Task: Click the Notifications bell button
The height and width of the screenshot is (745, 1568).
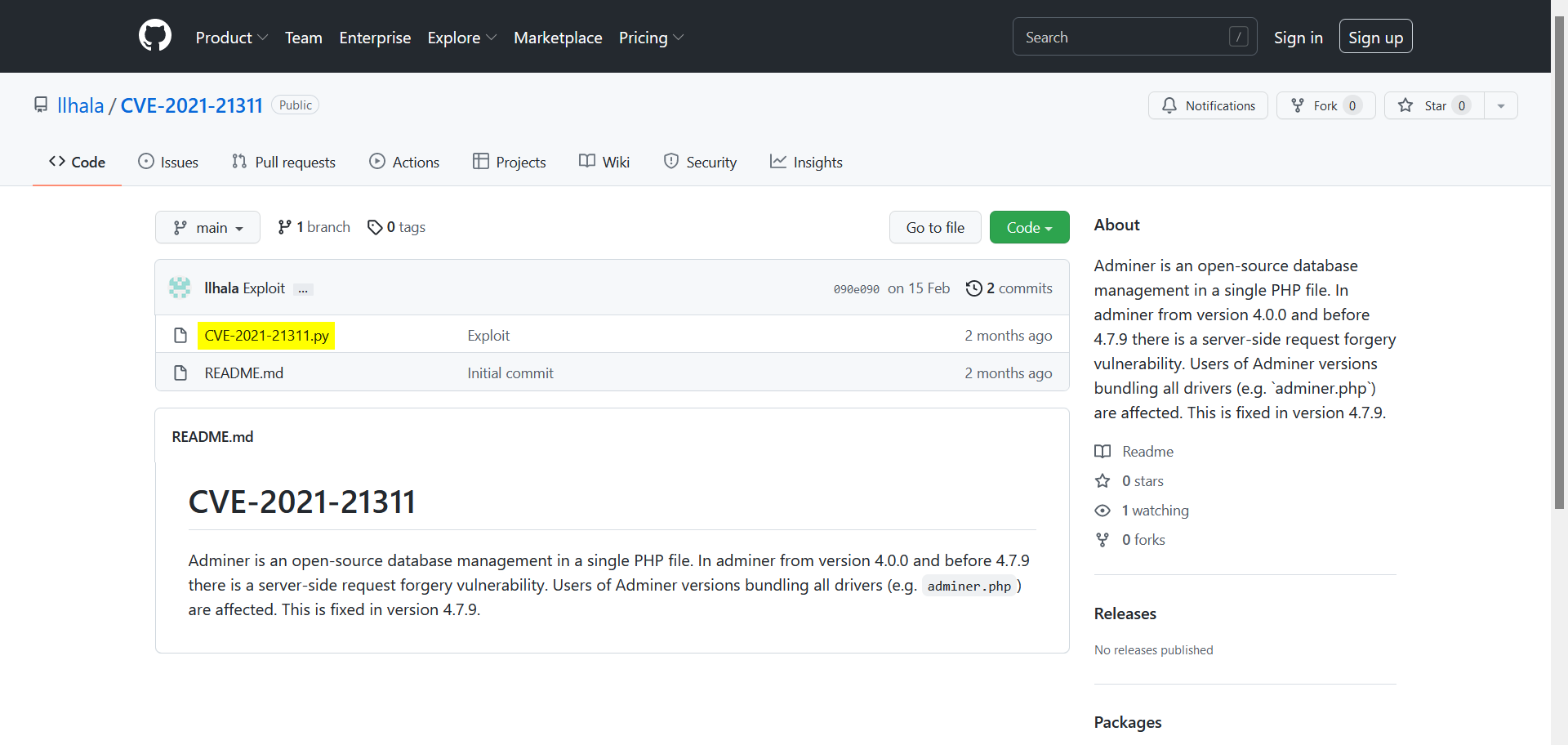Action: 1208,105
